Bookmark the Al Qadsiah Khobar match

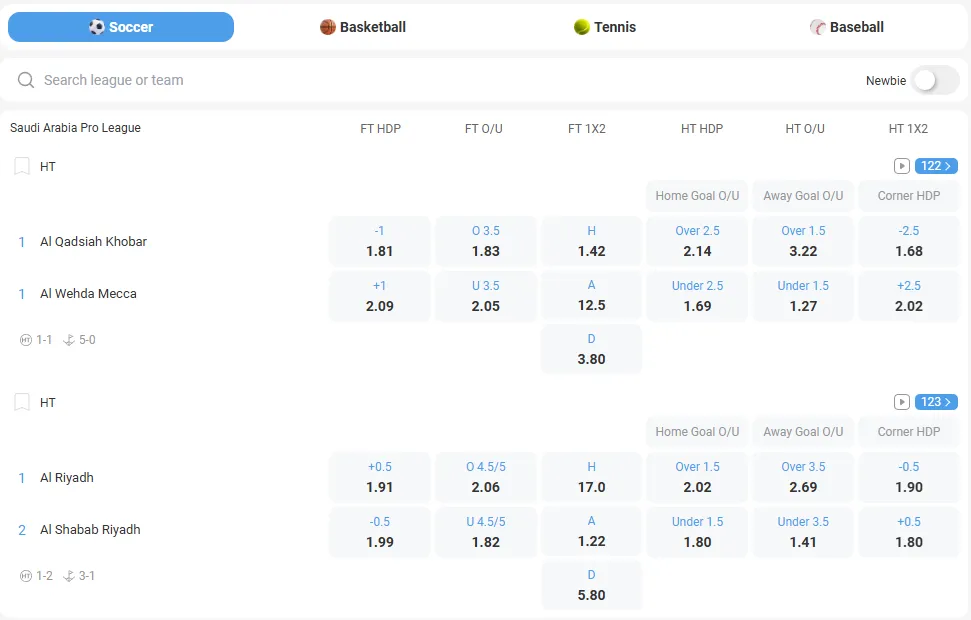click(x=22, y=167)
